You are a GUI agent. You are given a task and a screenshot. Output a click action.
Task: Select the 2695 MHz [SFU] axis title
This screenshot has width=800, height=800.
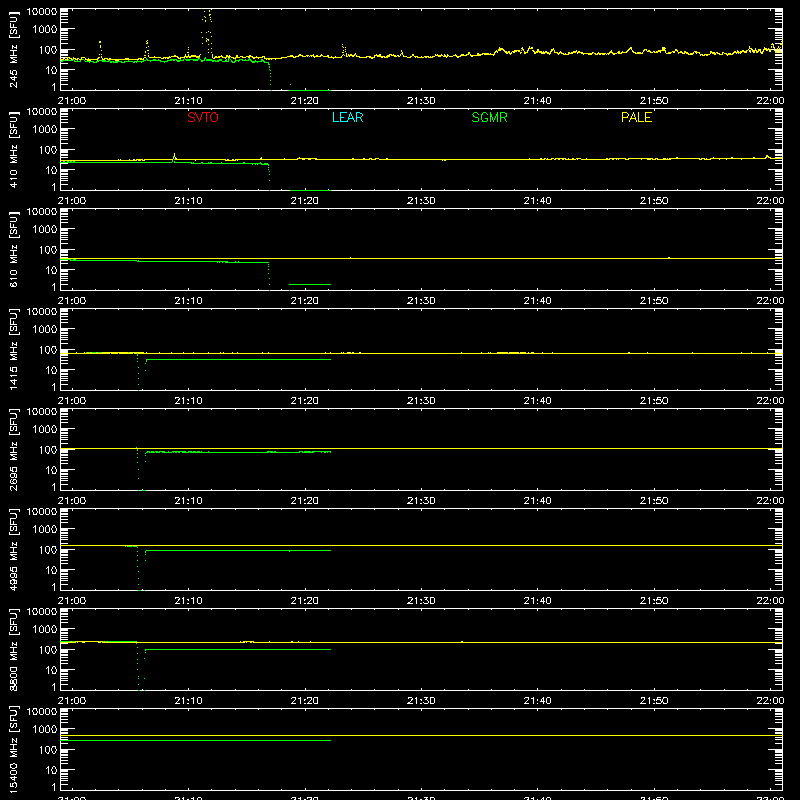click(x=14, y=449)
